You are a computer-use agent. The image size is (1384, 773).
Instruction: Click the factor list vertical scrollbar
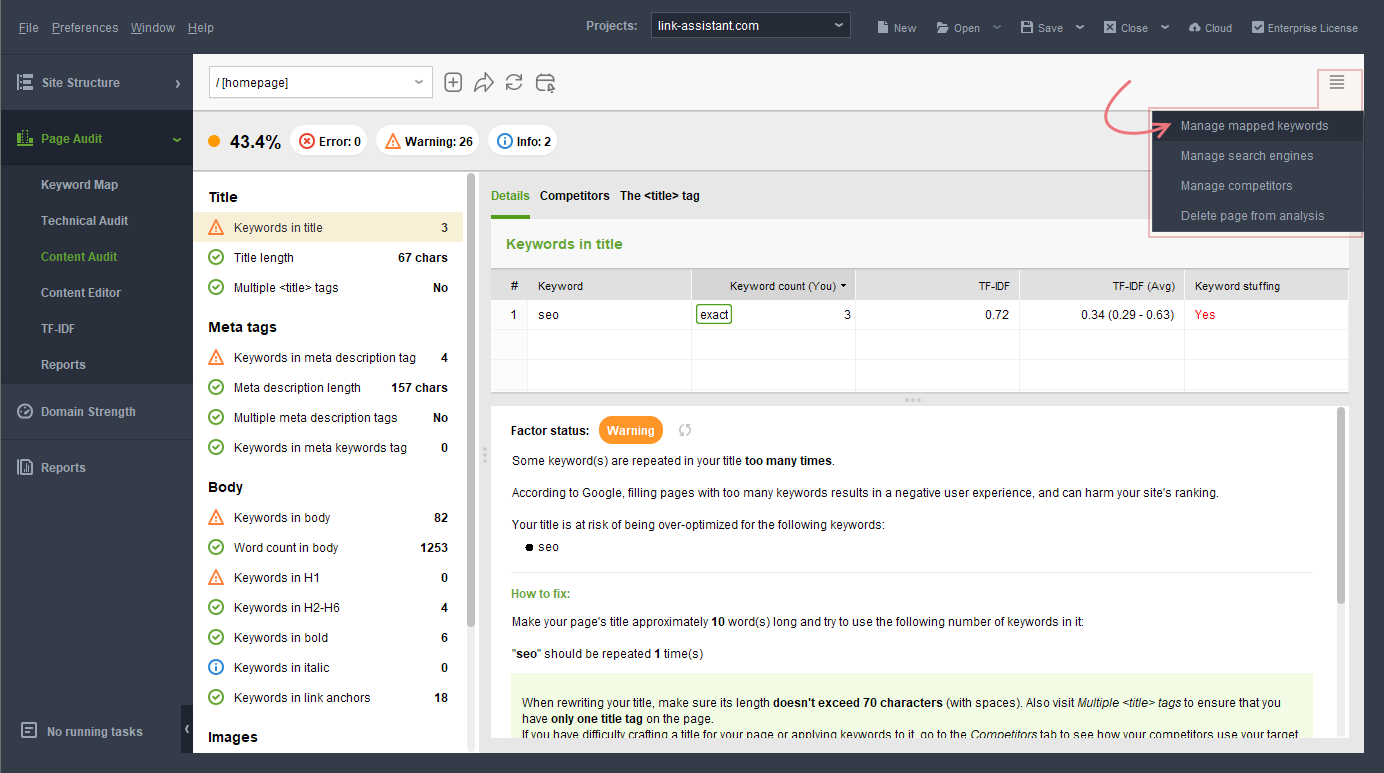(470, 400)
